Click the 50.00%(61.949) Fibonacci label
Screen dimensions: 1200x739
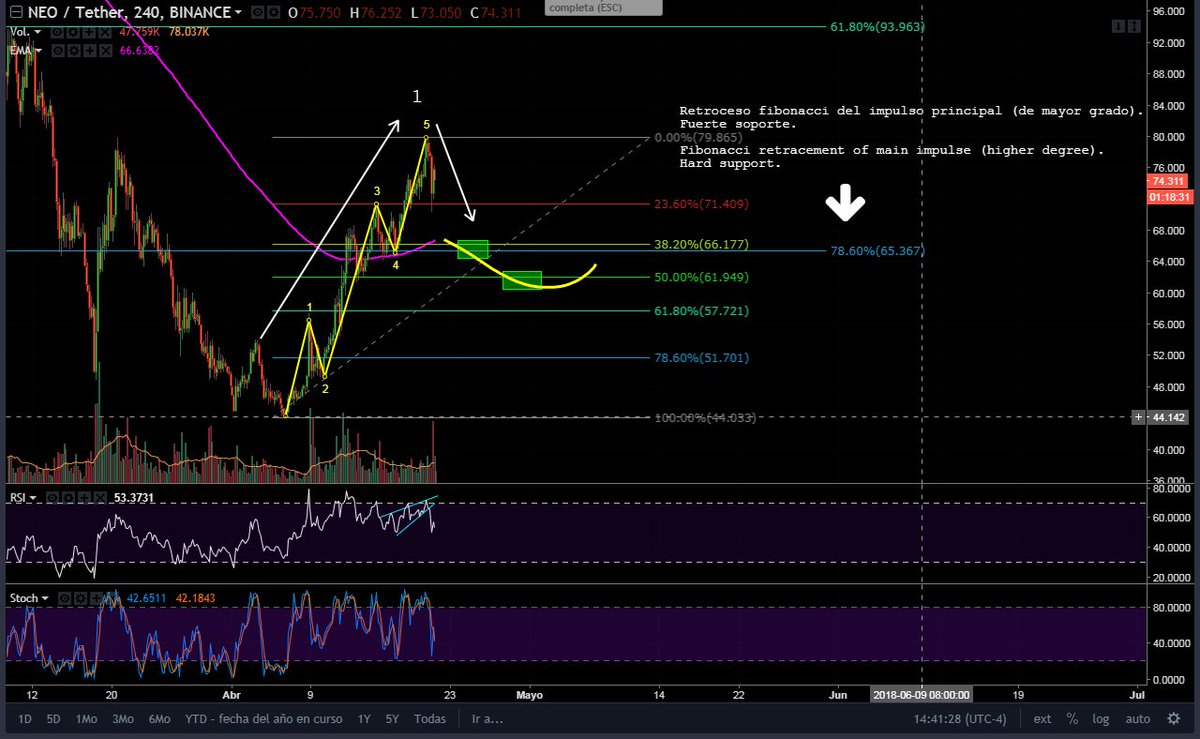pos(701,277)
